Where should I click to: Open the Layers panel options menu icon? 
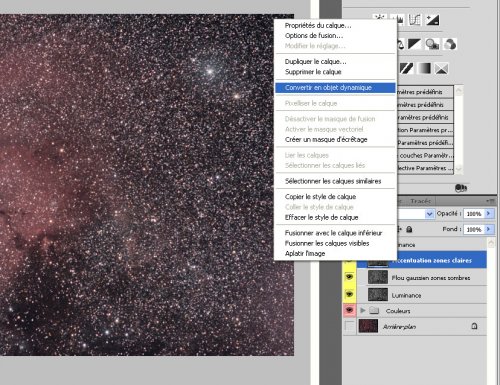click(x=490, y=201)
